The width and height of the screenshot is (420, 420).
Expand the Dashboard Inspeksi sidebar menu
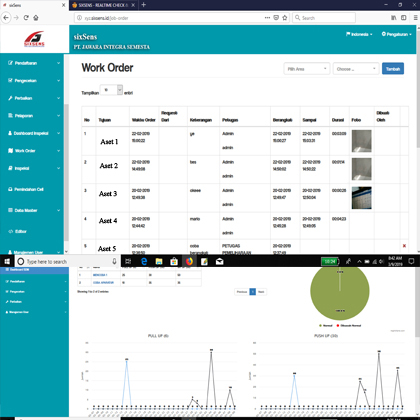point(34,133)
